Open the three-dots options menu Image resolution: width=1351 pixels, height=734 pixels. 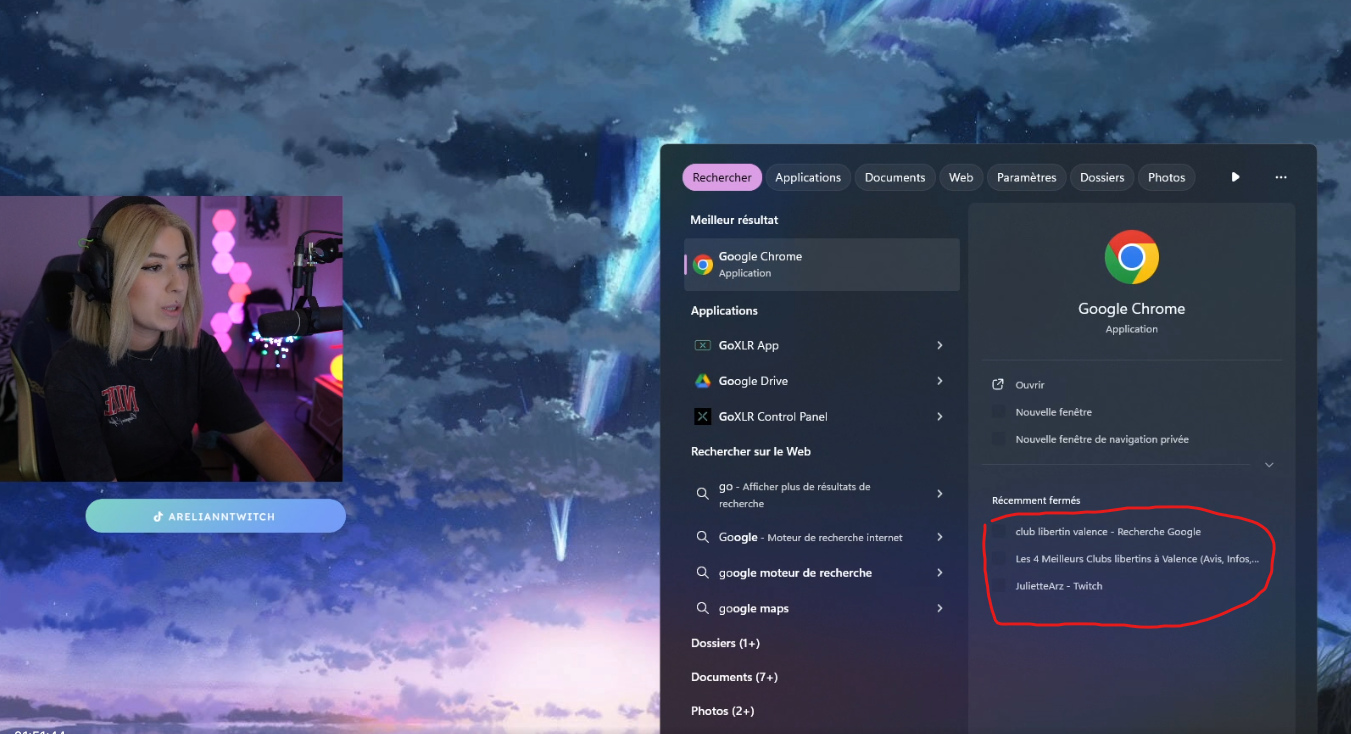(1281, 177)
